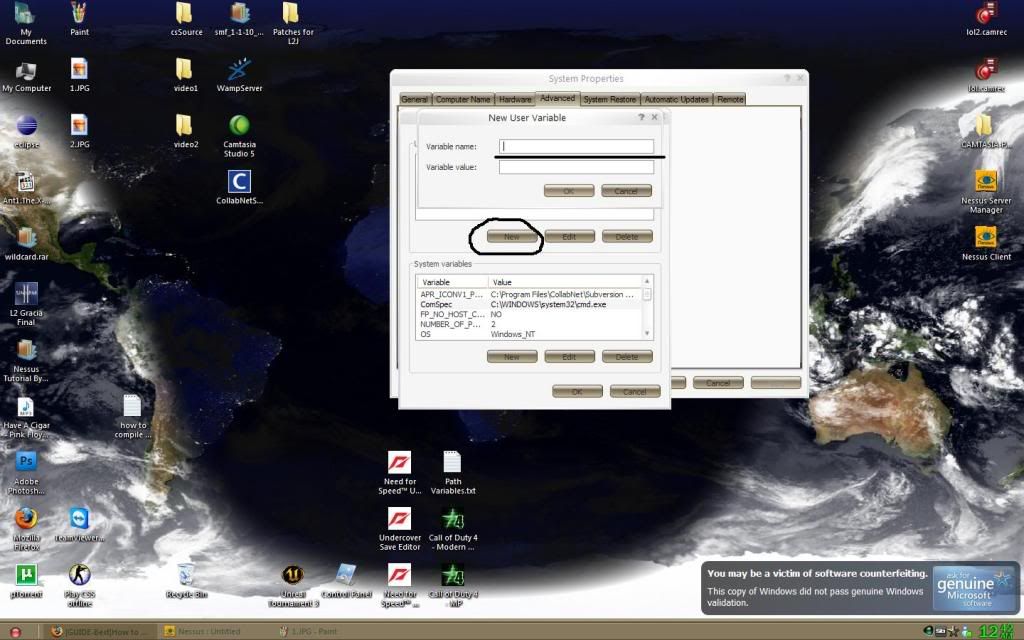Viewport: 1024px width, 640px height.
Task: Open the Mozilla Firefox desktop icon
Action: [27, 519]
